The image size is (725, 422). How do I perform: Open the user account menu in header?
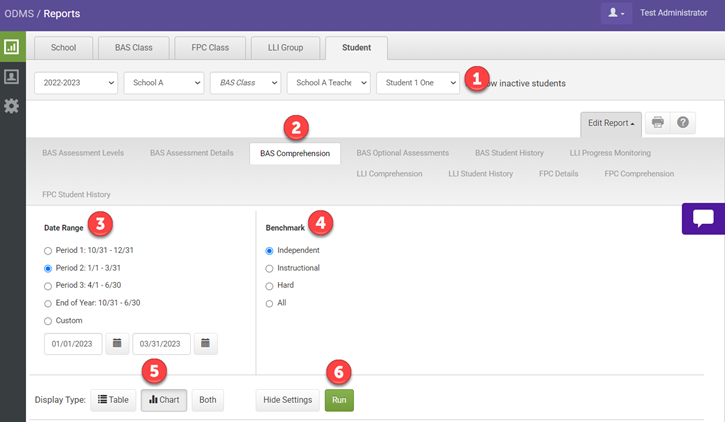(x=616, y=13)
